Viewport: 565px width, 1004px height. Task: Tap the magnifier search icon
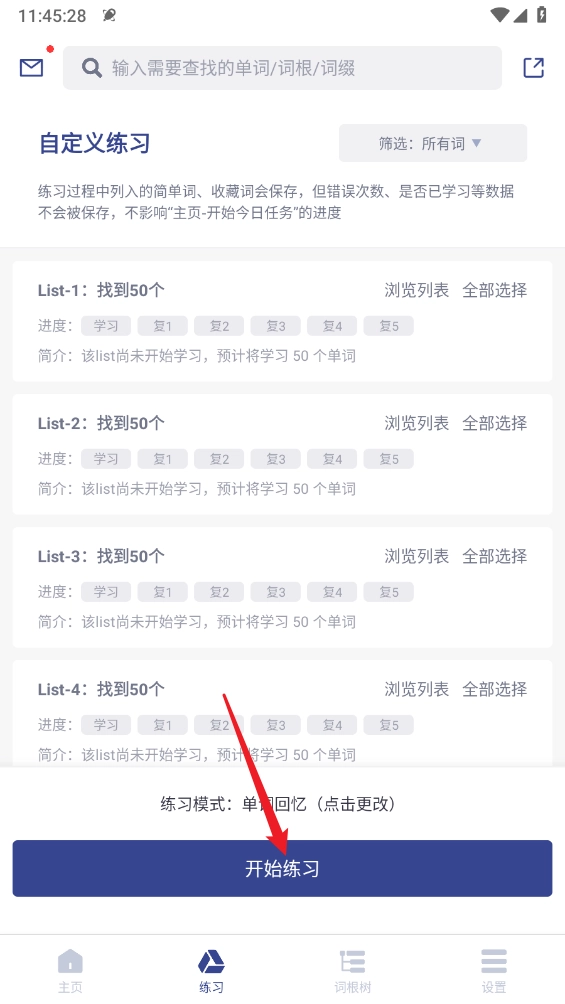coord(92,68)
